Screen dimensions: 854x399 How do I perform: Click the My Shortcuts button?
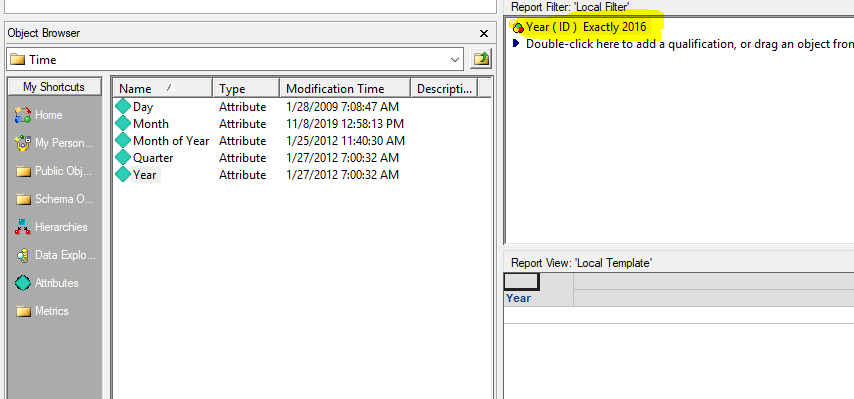(x=54, y=87)
